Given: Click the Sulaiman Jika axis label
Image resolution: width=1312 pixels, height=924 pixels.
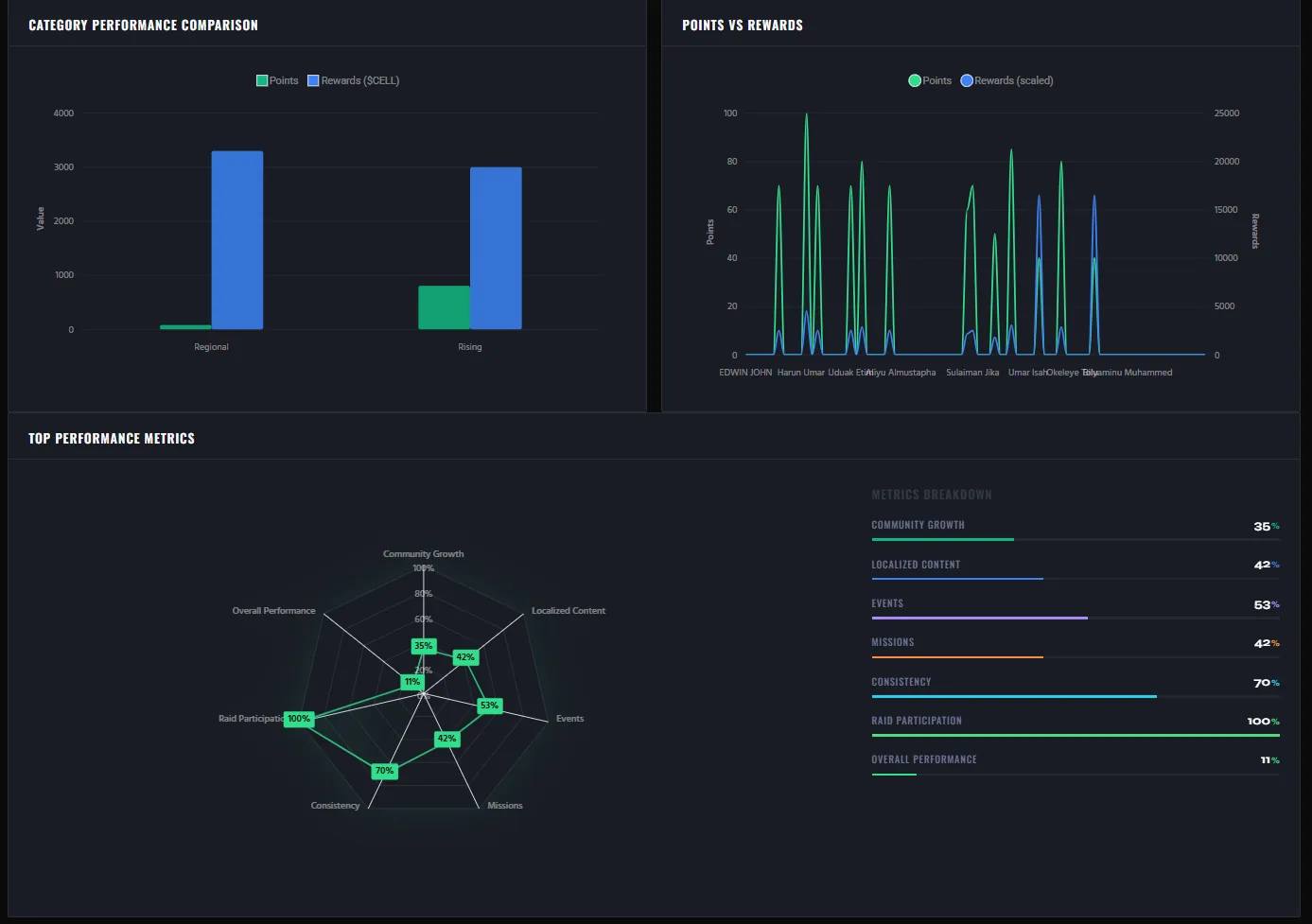Looking at the screenshot, I should tap(972, 373).
